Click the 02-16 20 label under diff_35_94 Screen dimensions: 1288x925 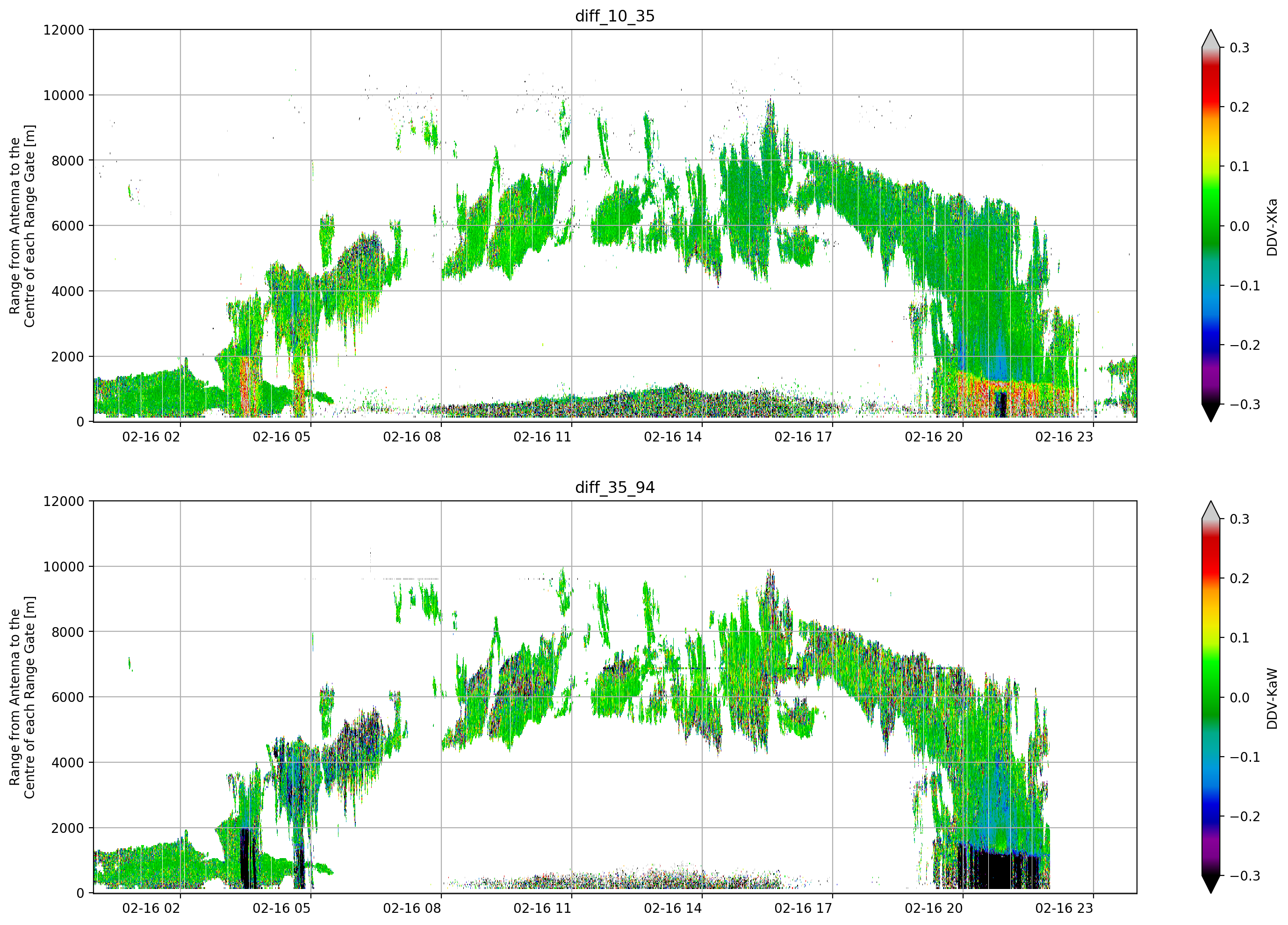[x=934, y=909]
